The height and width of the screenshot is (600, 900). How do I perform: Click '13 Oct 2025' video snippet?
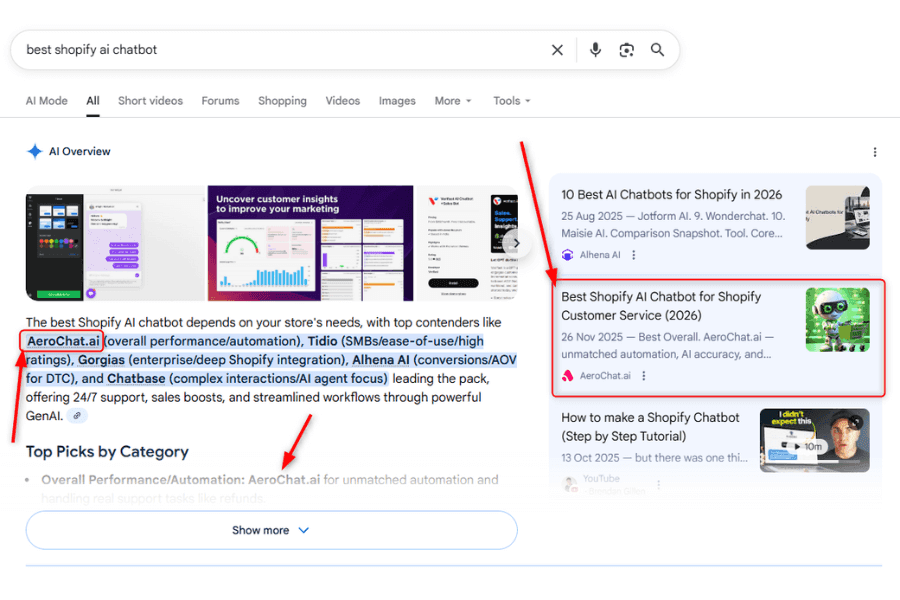(x=654, y=458)
